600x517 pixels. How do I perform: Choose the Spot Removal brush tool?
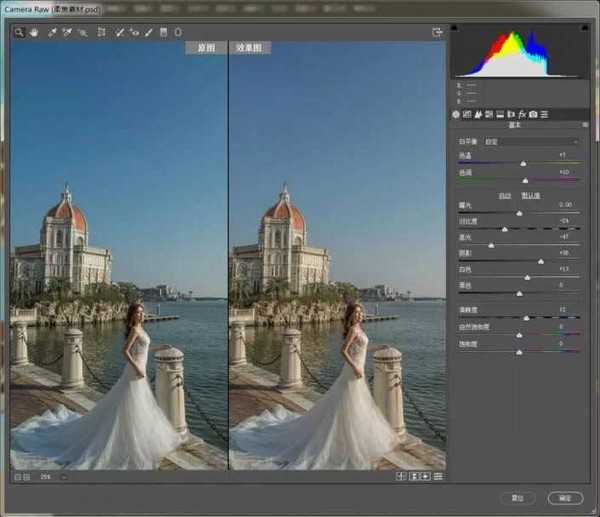click(x=120, y=32)
